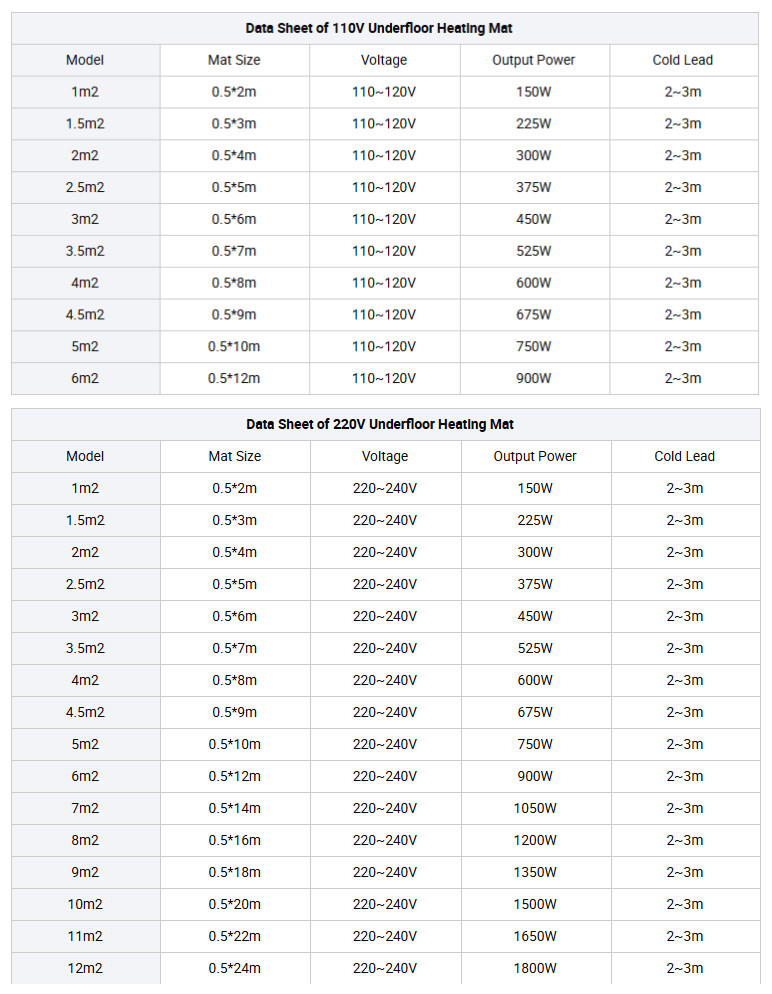772x994 pixels.
Task: Click Mat Size header in the 220V table
Action: pyautogui.click(x=234, y=456)
